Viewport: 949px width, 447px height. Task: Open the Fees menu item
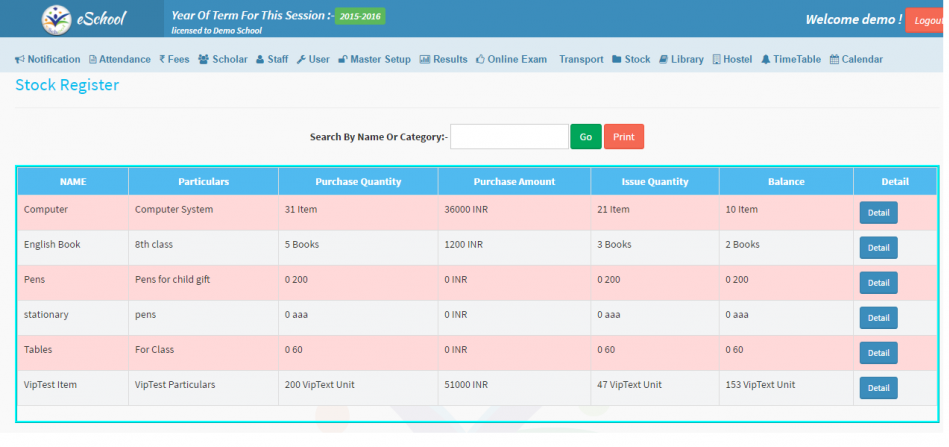point(174,60)
